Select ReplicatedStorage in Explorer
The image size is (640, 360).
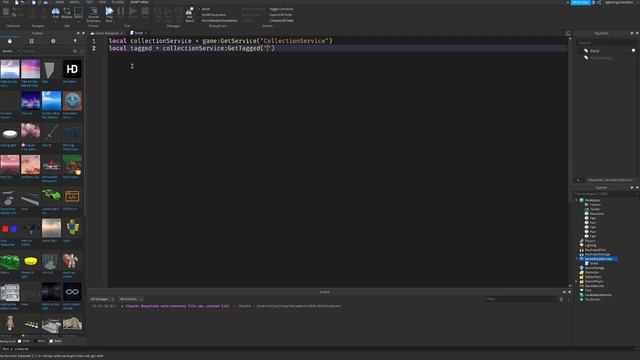click(597, 254)
